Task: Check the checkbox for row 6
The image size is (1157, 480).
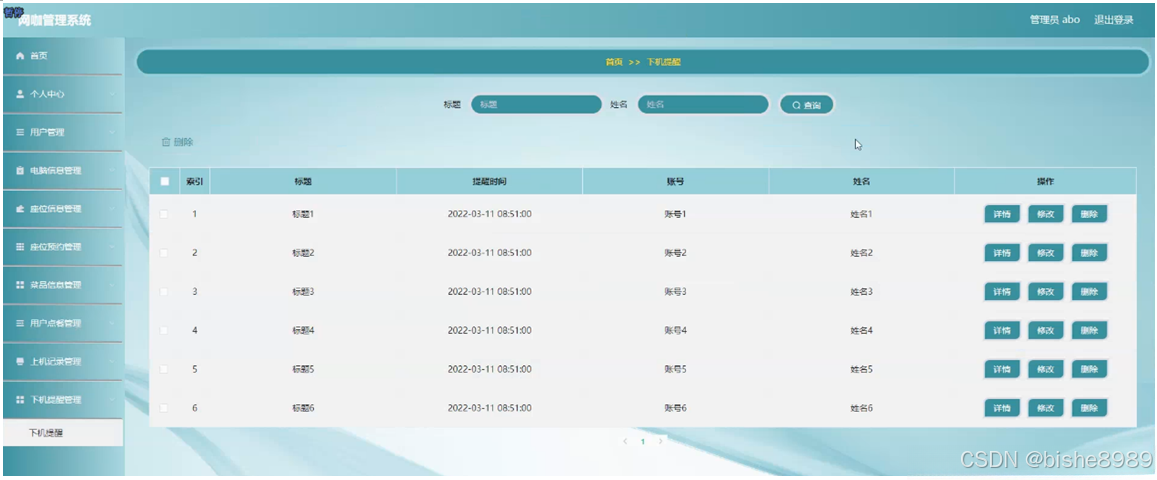Action: 164,408
